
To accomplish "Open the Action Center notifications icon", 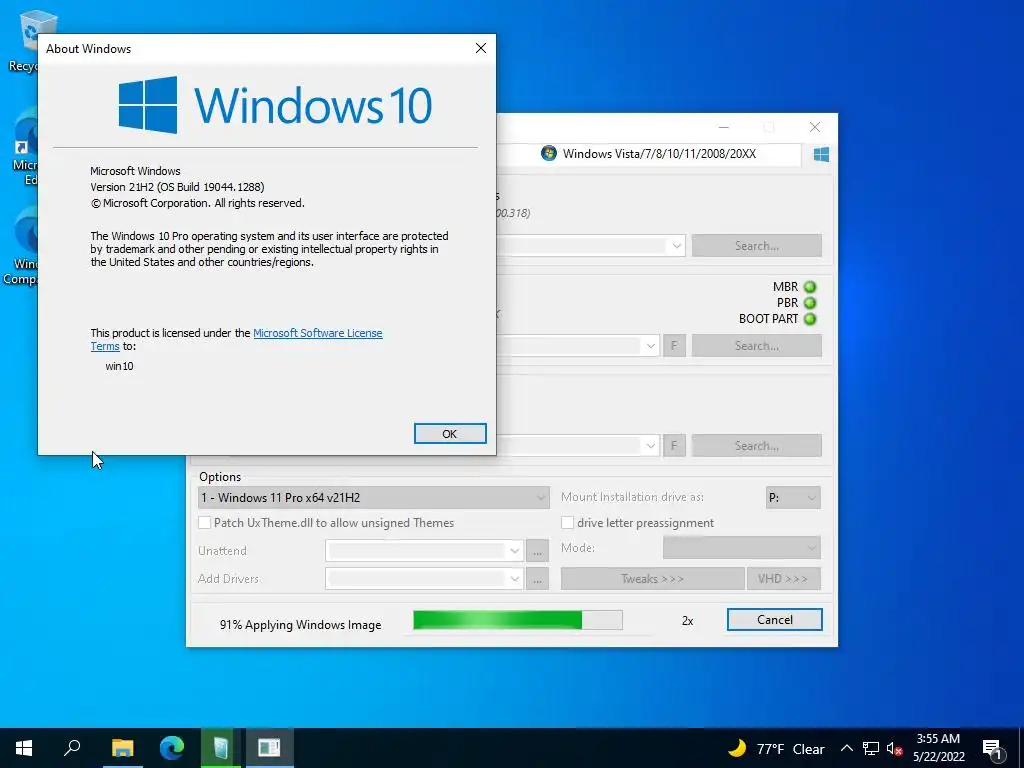I will (992, 748).
